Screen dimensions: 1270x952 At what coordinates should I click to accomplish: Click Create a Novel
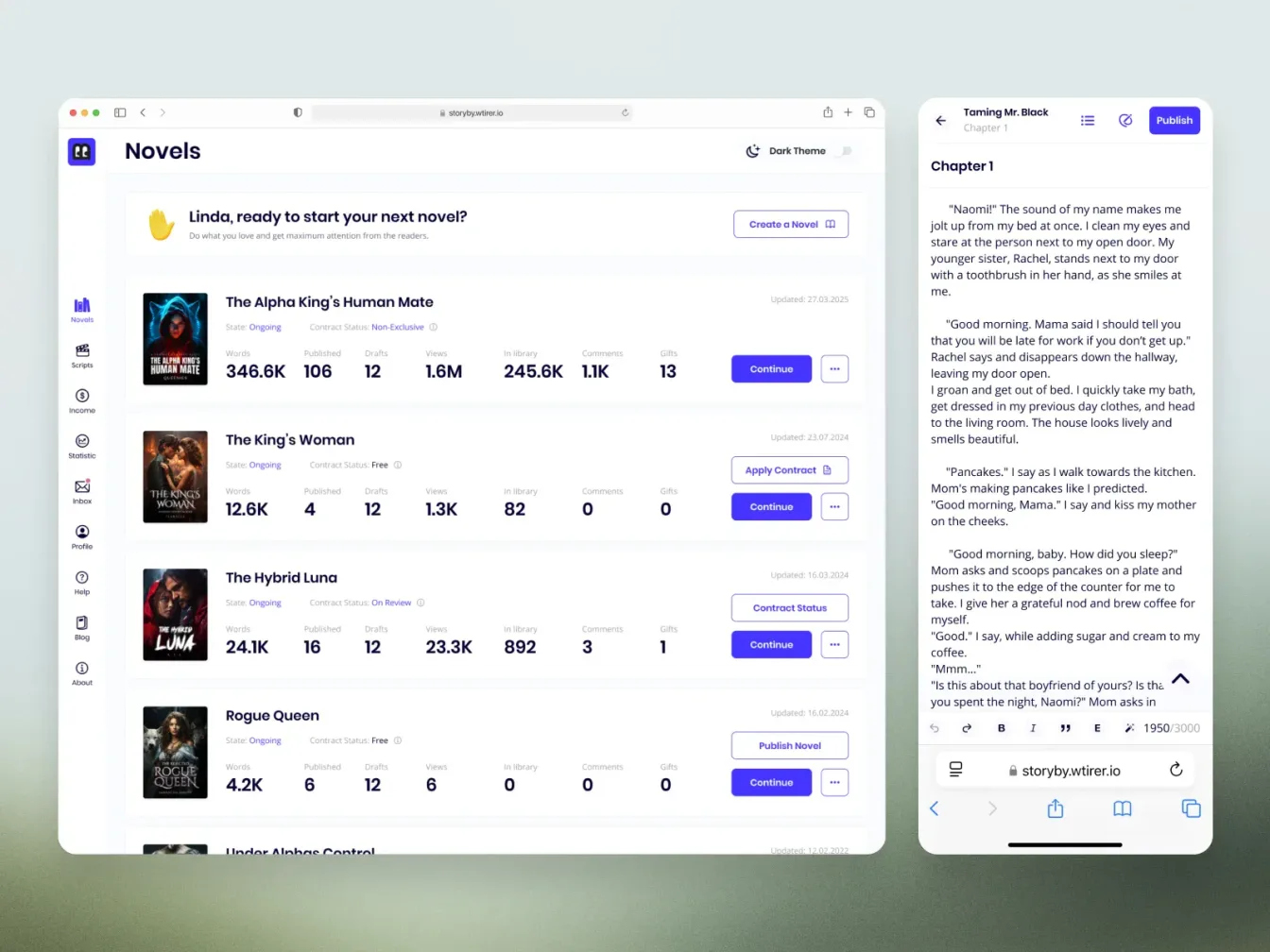click(791, 224)
